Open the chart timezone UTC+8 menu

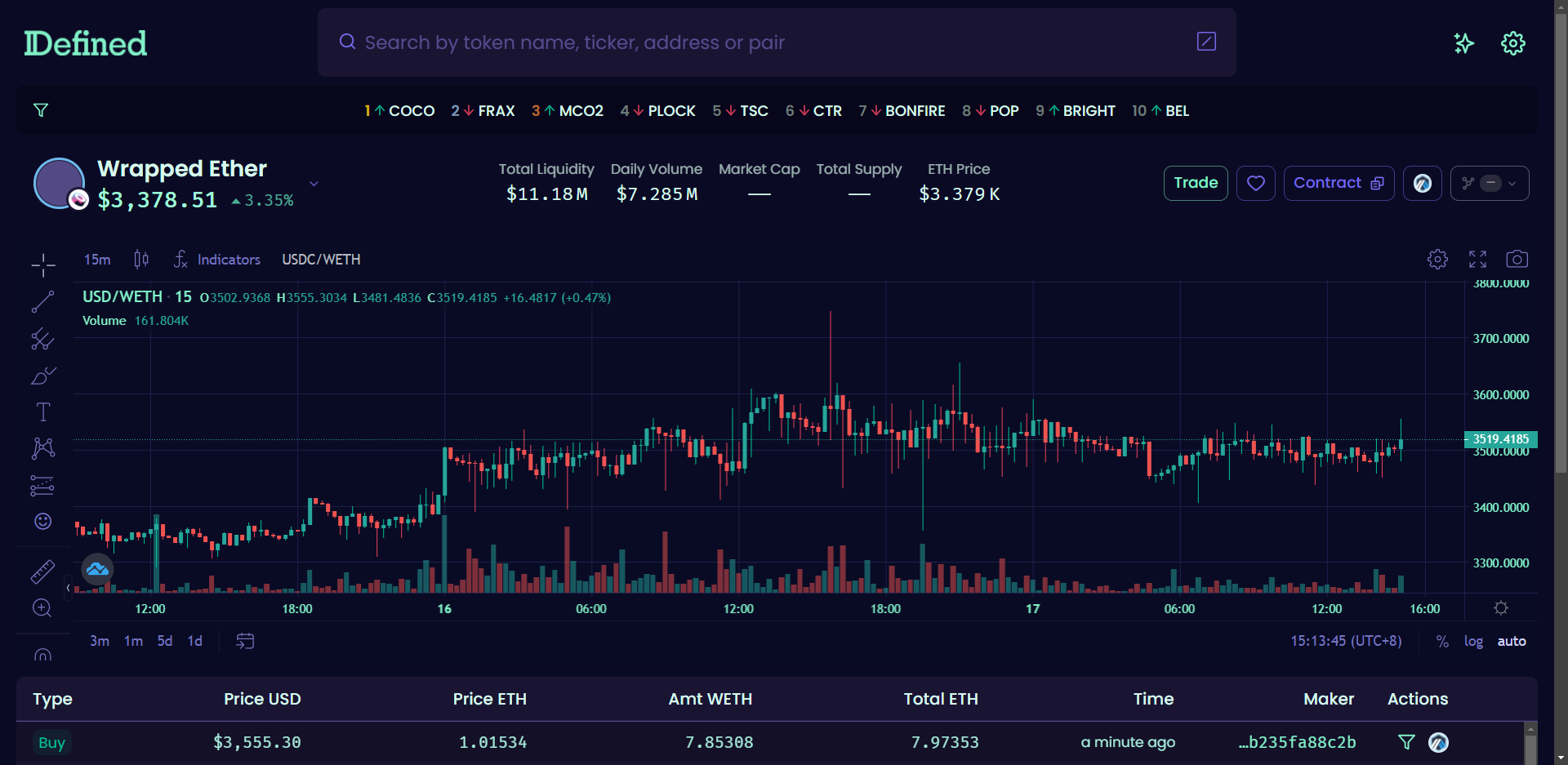pos(1346,641)
